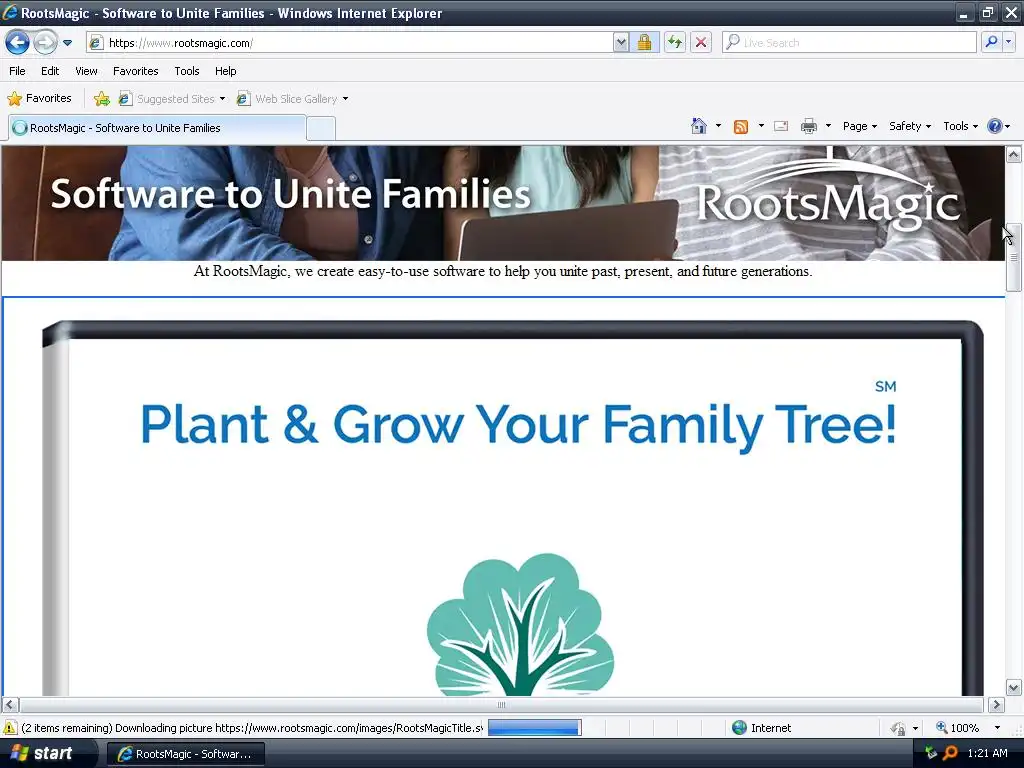This screenshot has height=768, width=1024.
Task: Click the horizontal scrollbar right arrow
Action: click(x=996, y=705)
